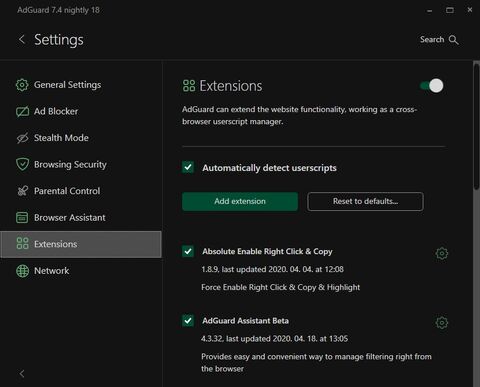The image size is (480, 387).
Task: Click the Network globe icon
Action: [x=22, y=271]
